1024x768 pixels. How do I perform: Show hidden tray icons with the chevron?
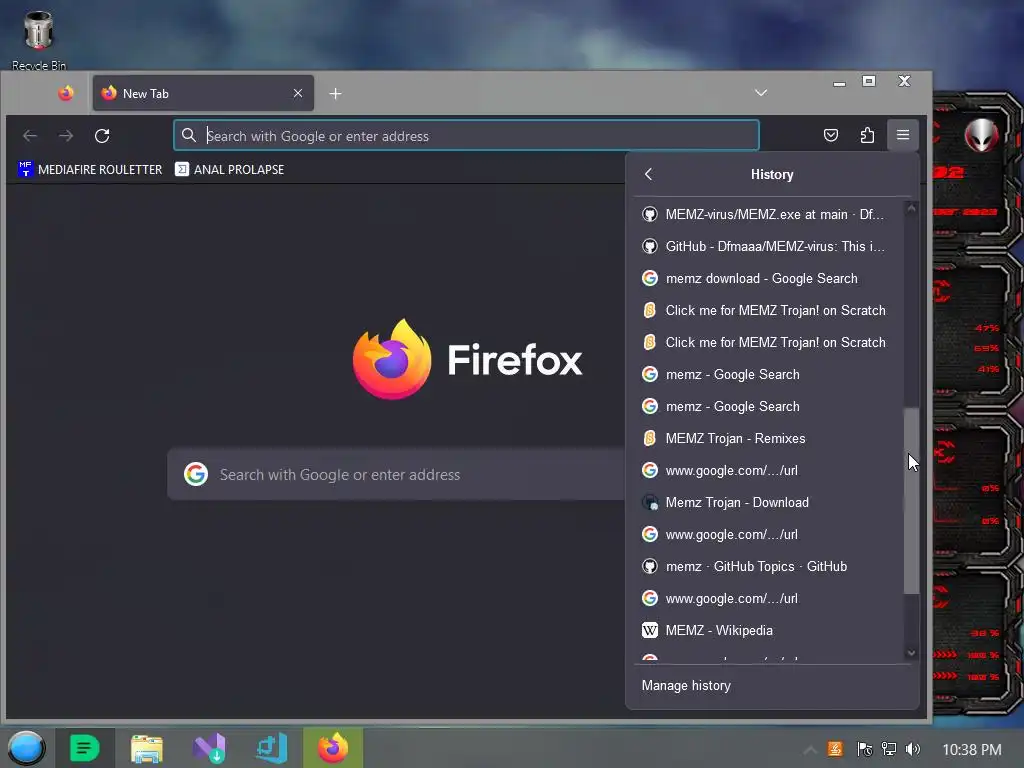[x=810, y=750]
